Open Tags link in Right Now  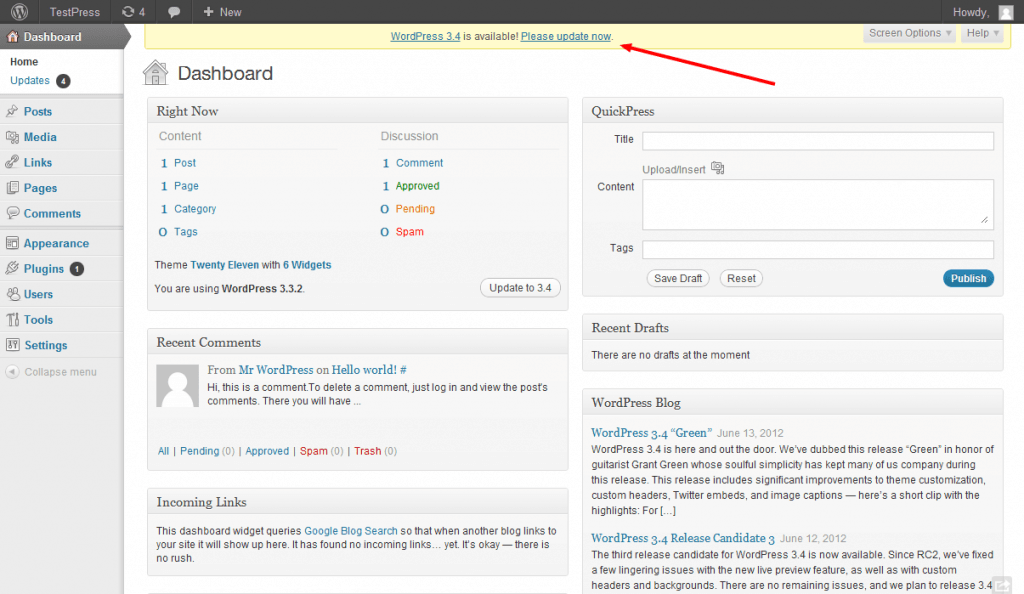(x=185, y=232)
